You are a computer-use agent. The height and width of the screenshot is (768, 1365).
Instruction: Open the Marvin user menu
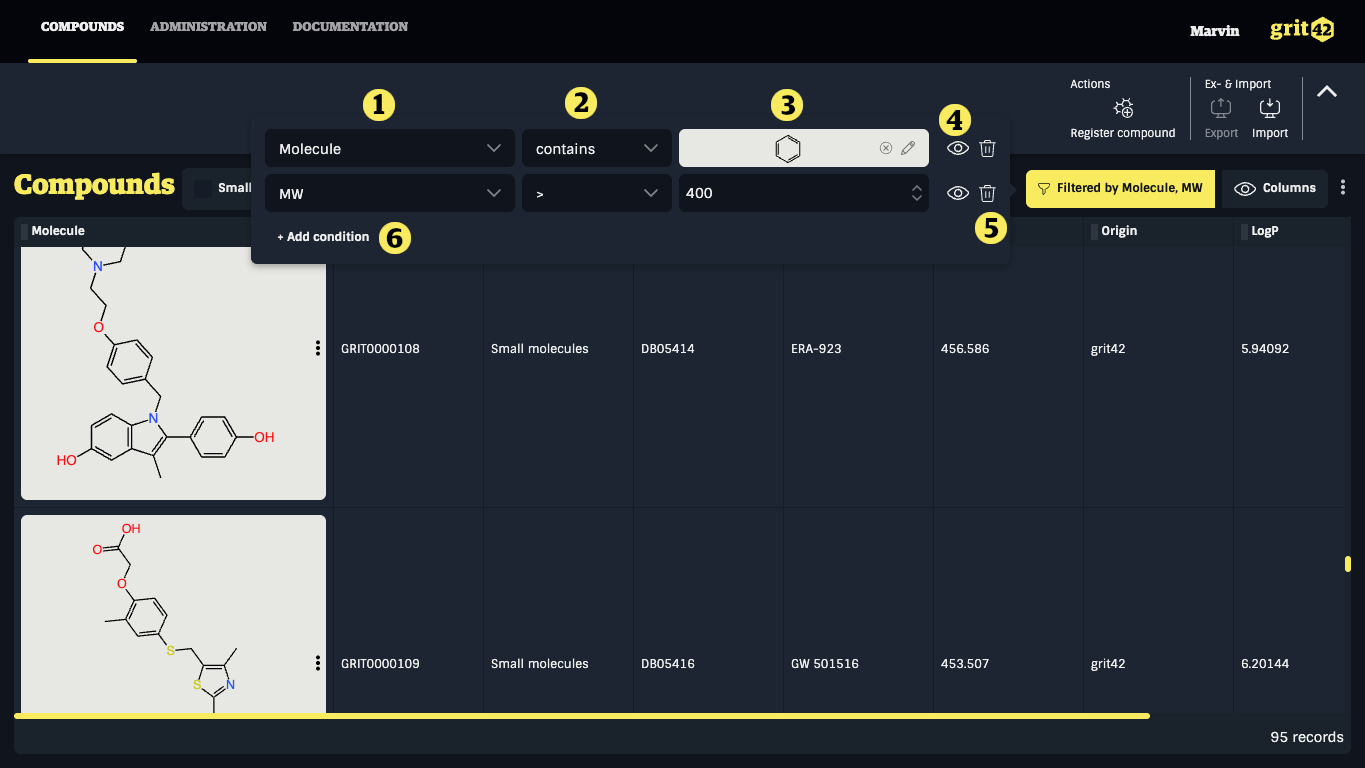1214,31
